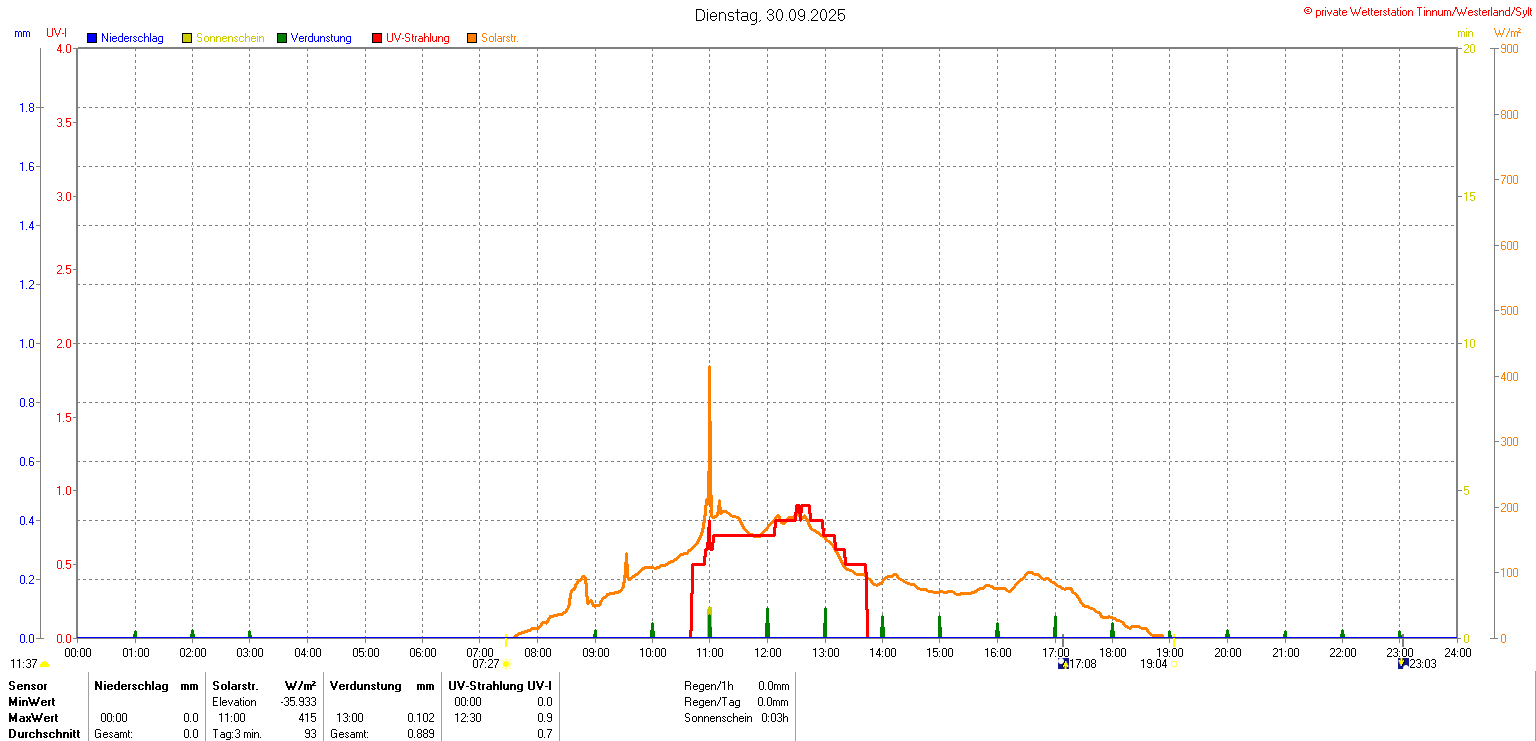This screenshot has width=1536, height=741.
Task: Click the Solarstr. MaxWert value 415
Action: coord(307,718)
